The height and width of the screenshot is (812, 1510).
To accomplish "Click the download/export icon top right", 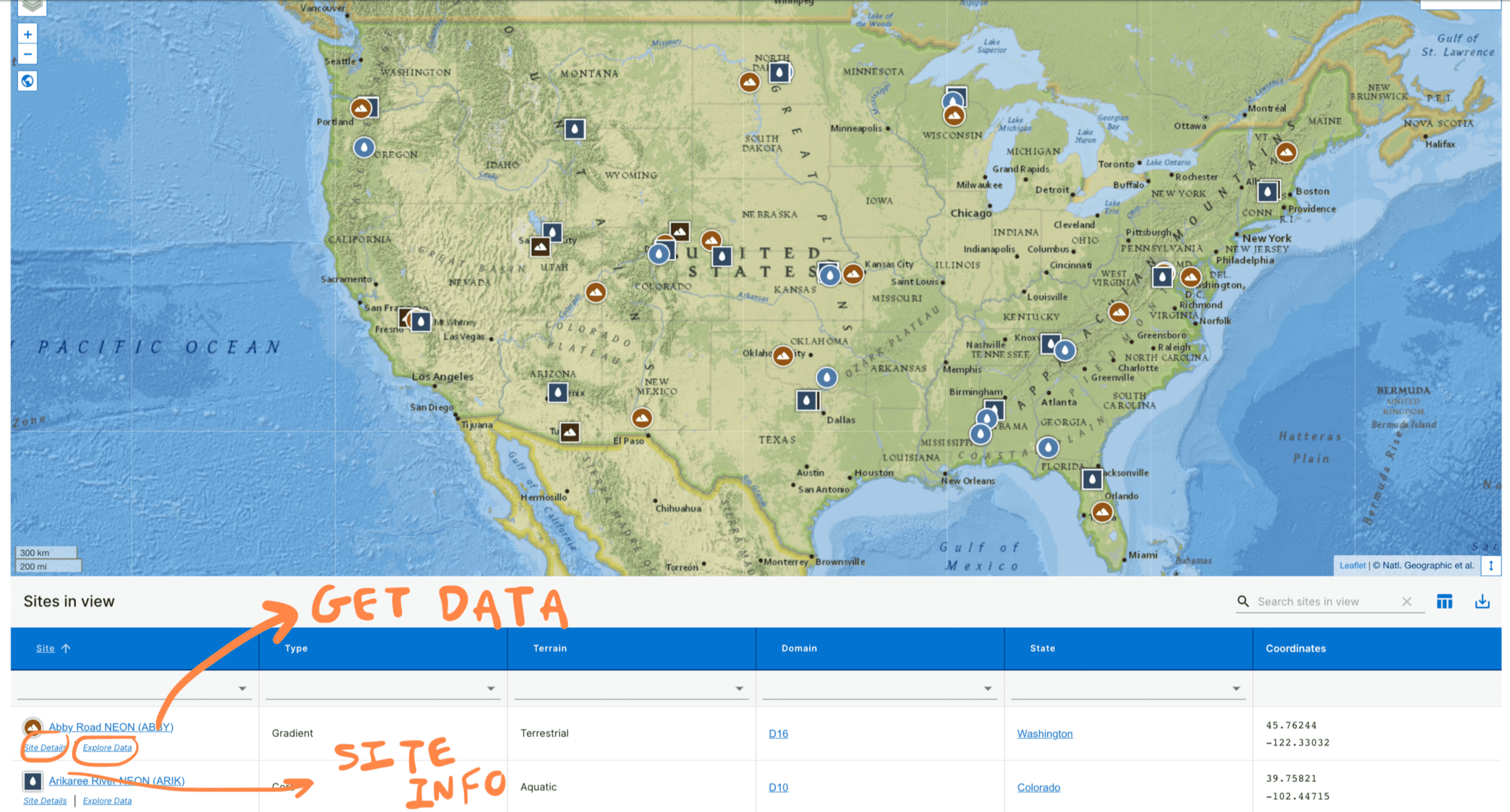I will 1484,601.
